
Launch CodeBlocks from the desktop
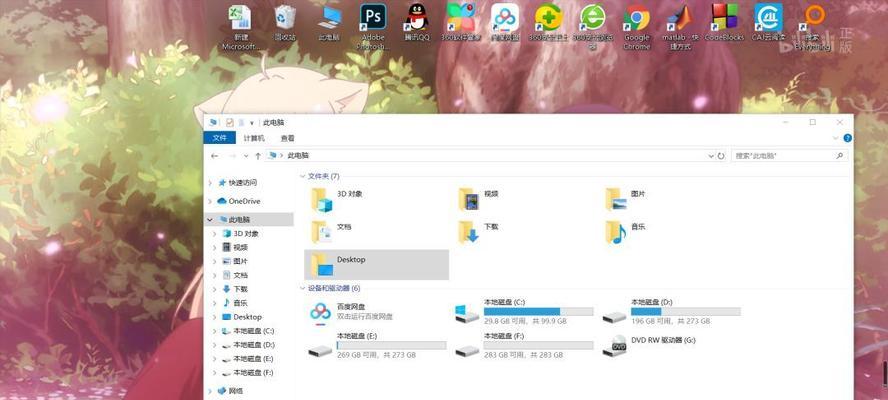(724, 23)
